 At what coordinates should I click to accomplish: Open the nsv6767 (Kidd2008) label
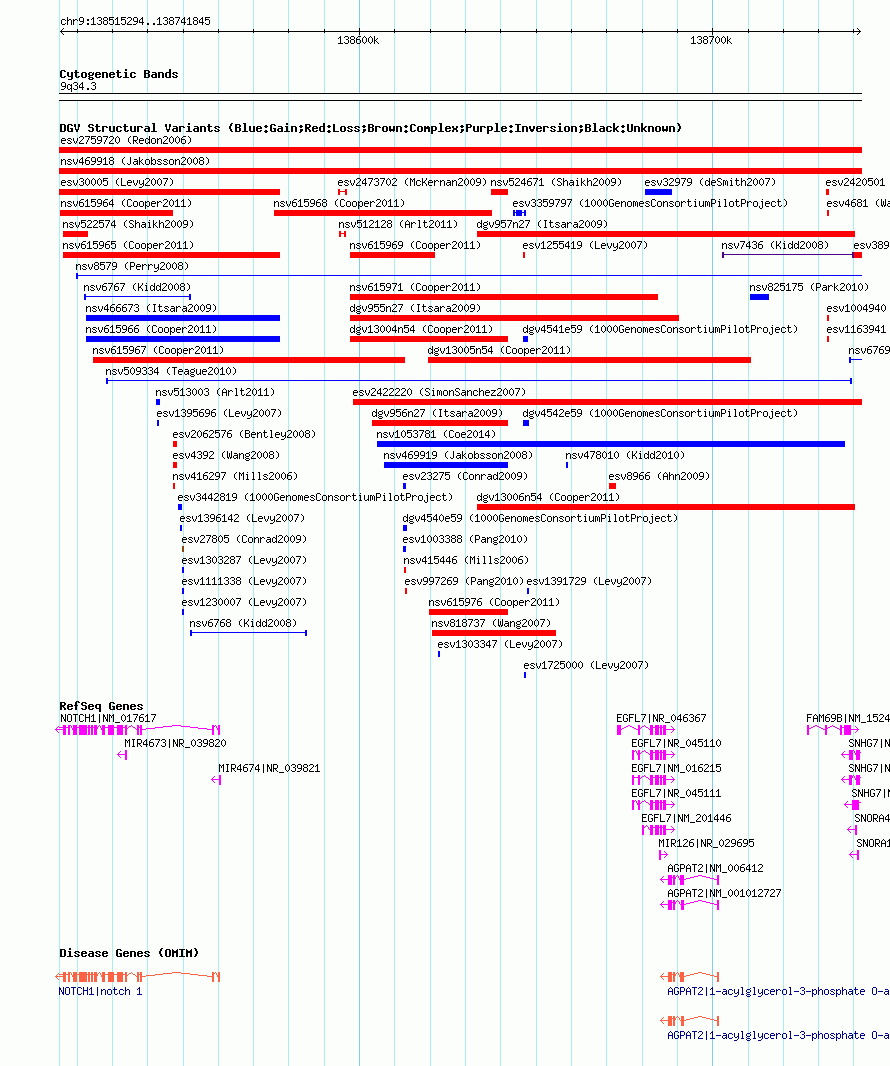tap(137, 288)
